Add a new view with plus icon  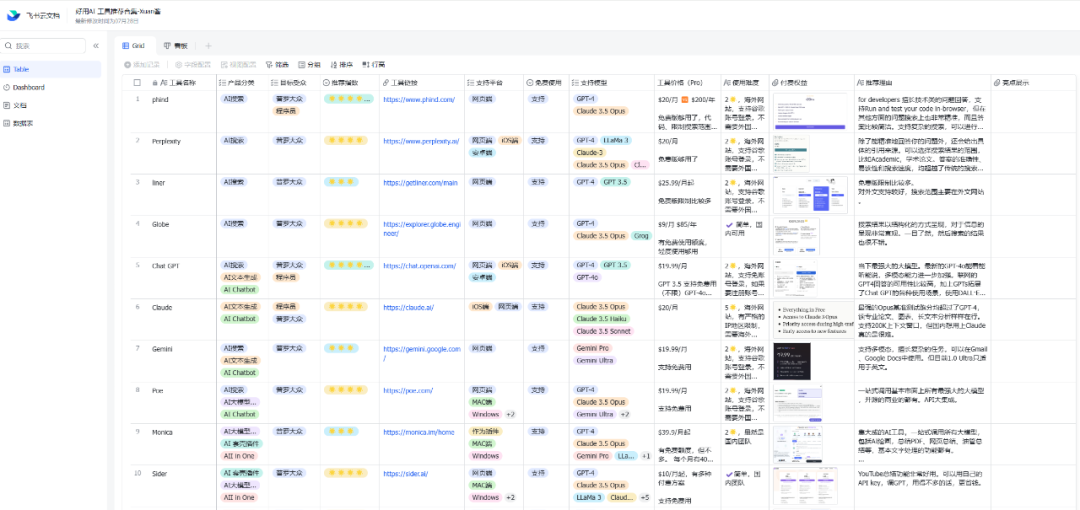pos(209,45)
